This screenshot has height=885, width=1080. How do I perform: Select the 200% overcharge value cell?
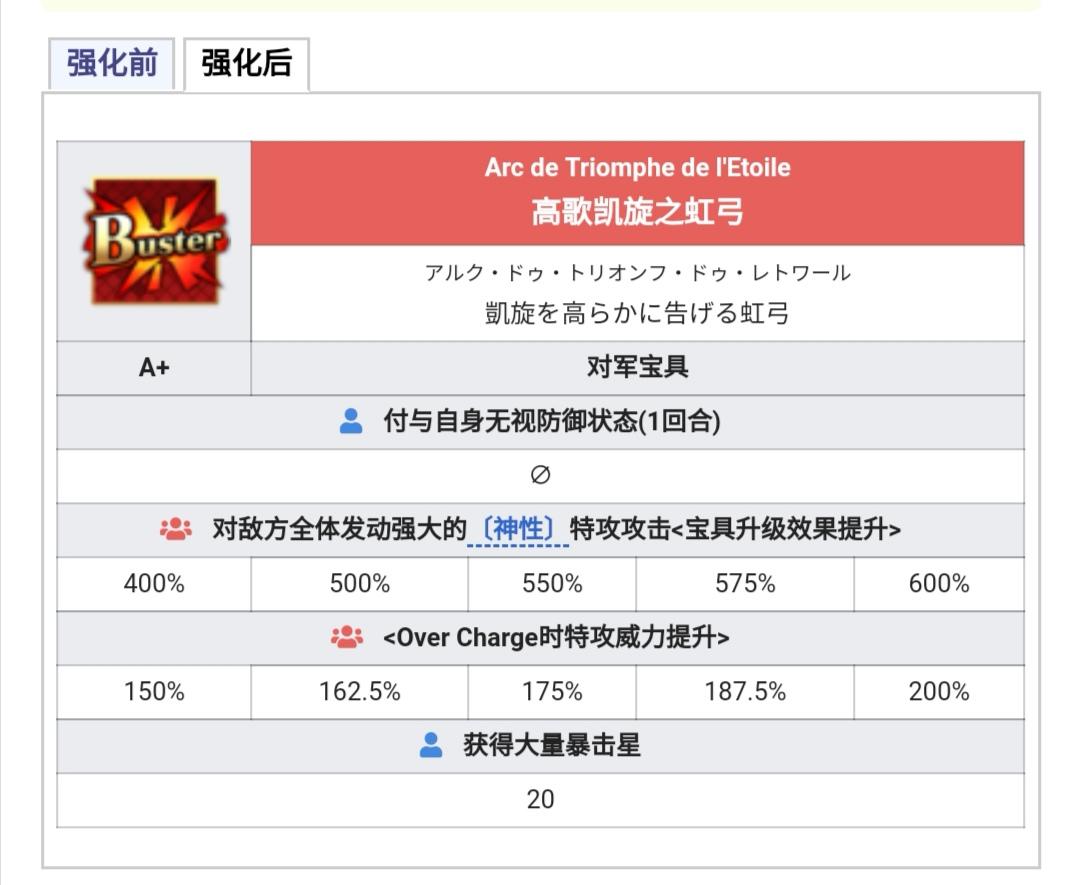[x=939, y=692]
